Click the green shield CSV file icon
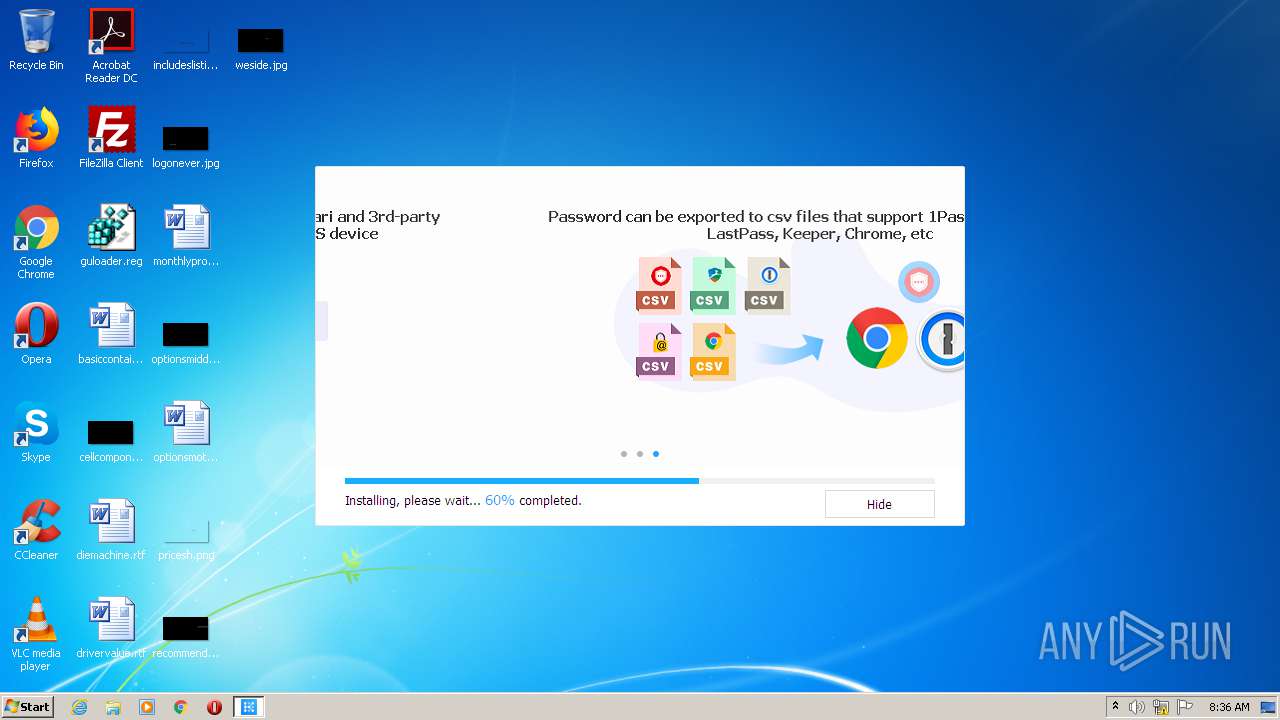 713,285
